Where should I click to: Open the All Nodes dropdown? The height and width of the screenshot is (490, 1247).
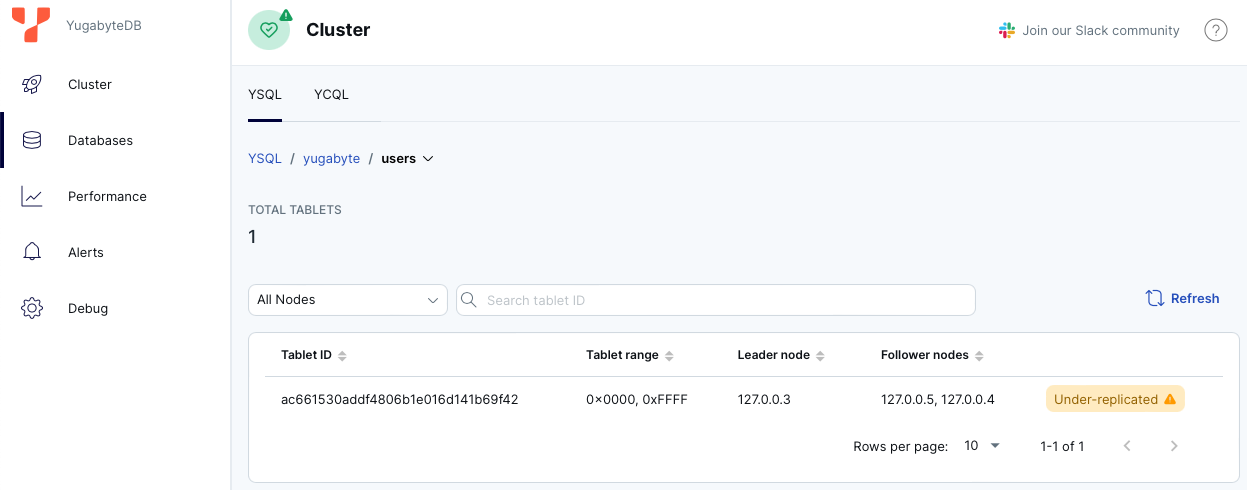click(347, 300)
